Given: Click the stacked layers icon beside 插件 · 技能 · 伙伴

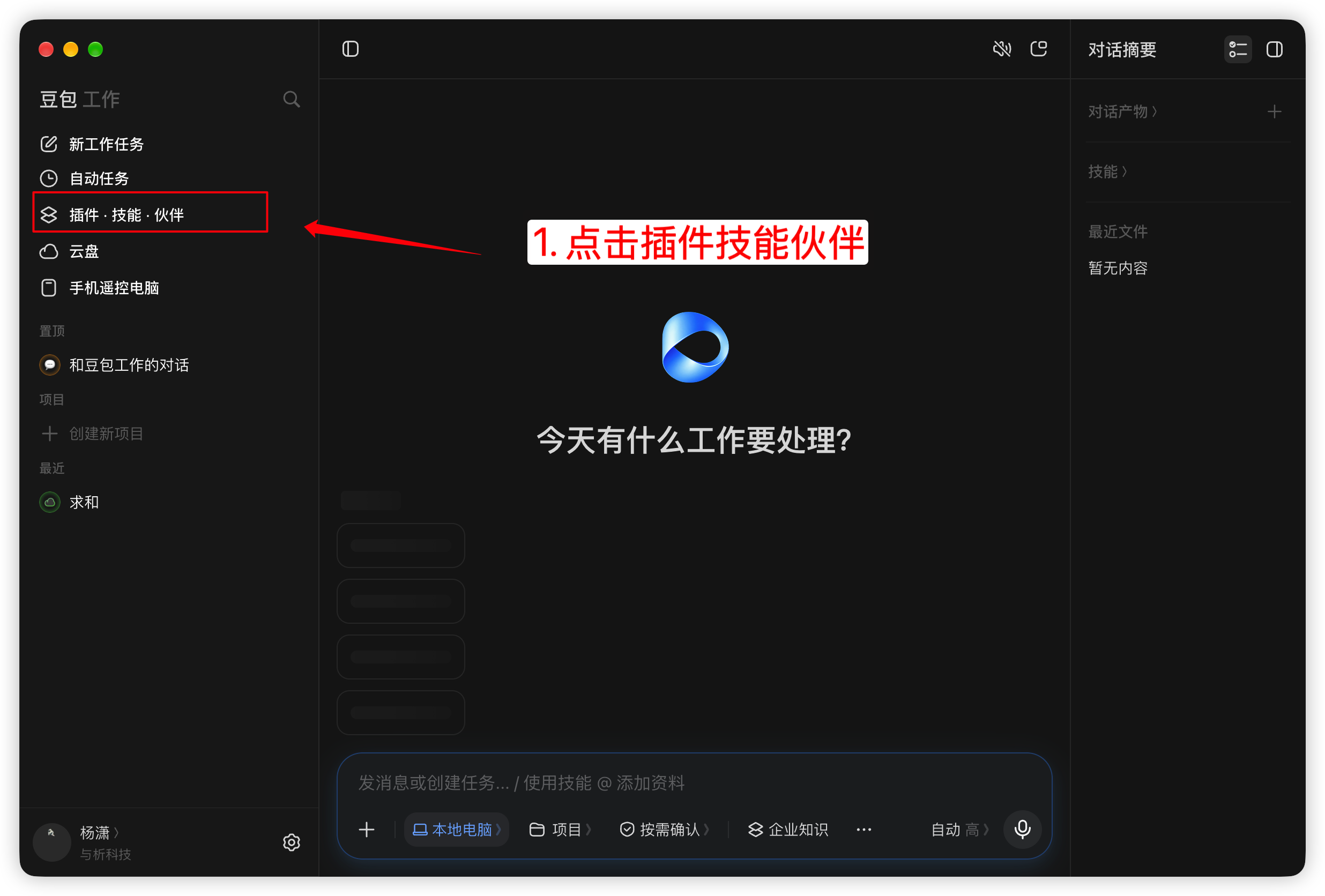Looking at the screenshot, I should point(49,215).
